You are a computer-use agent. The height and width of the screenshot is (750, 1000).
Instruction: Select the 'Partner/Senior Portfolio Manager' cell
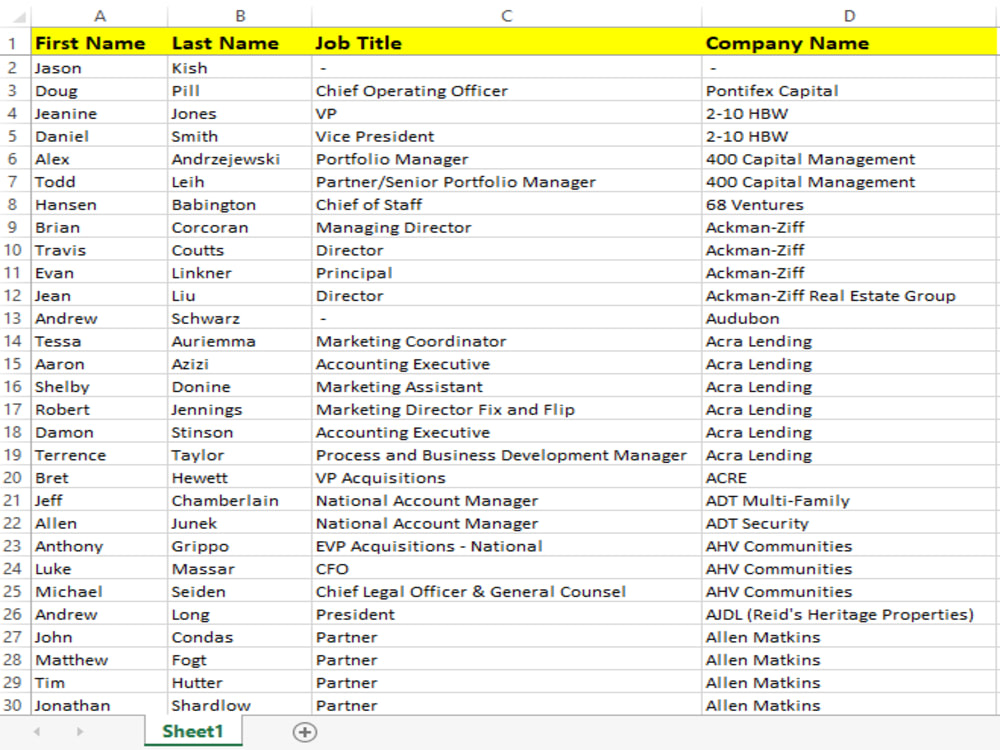[x=506, y=182]
